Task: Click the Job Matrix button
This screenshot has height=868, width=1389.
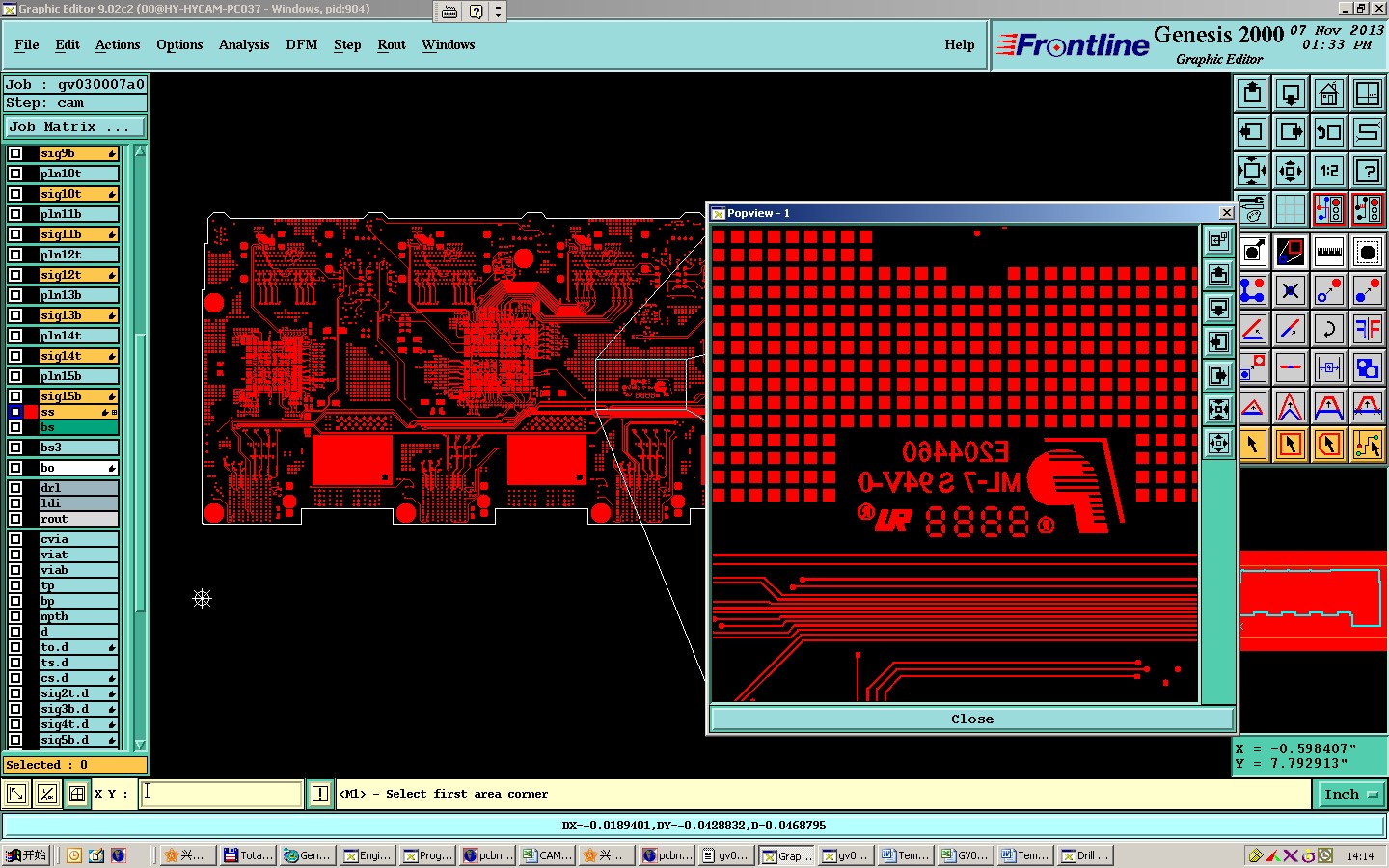Action: (x=75, y=126)
